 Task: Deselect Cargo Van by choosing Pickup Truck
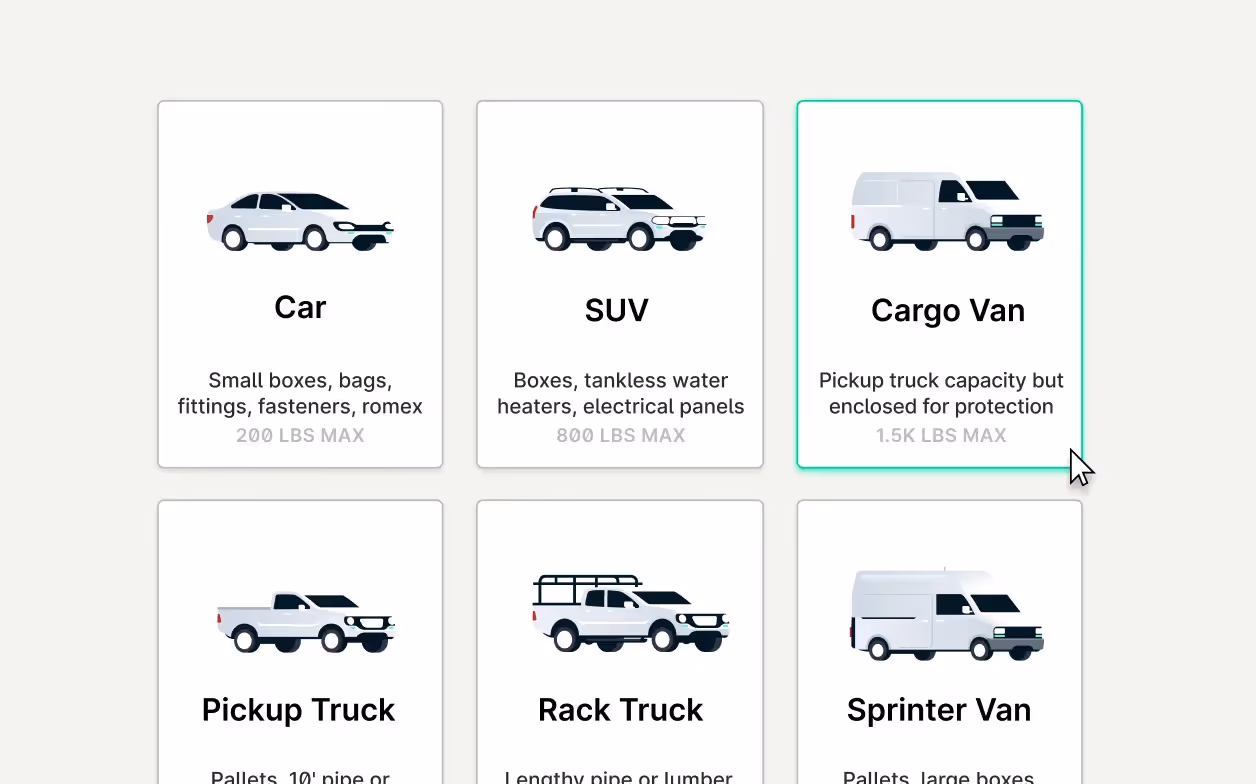(x=300, y=640)
